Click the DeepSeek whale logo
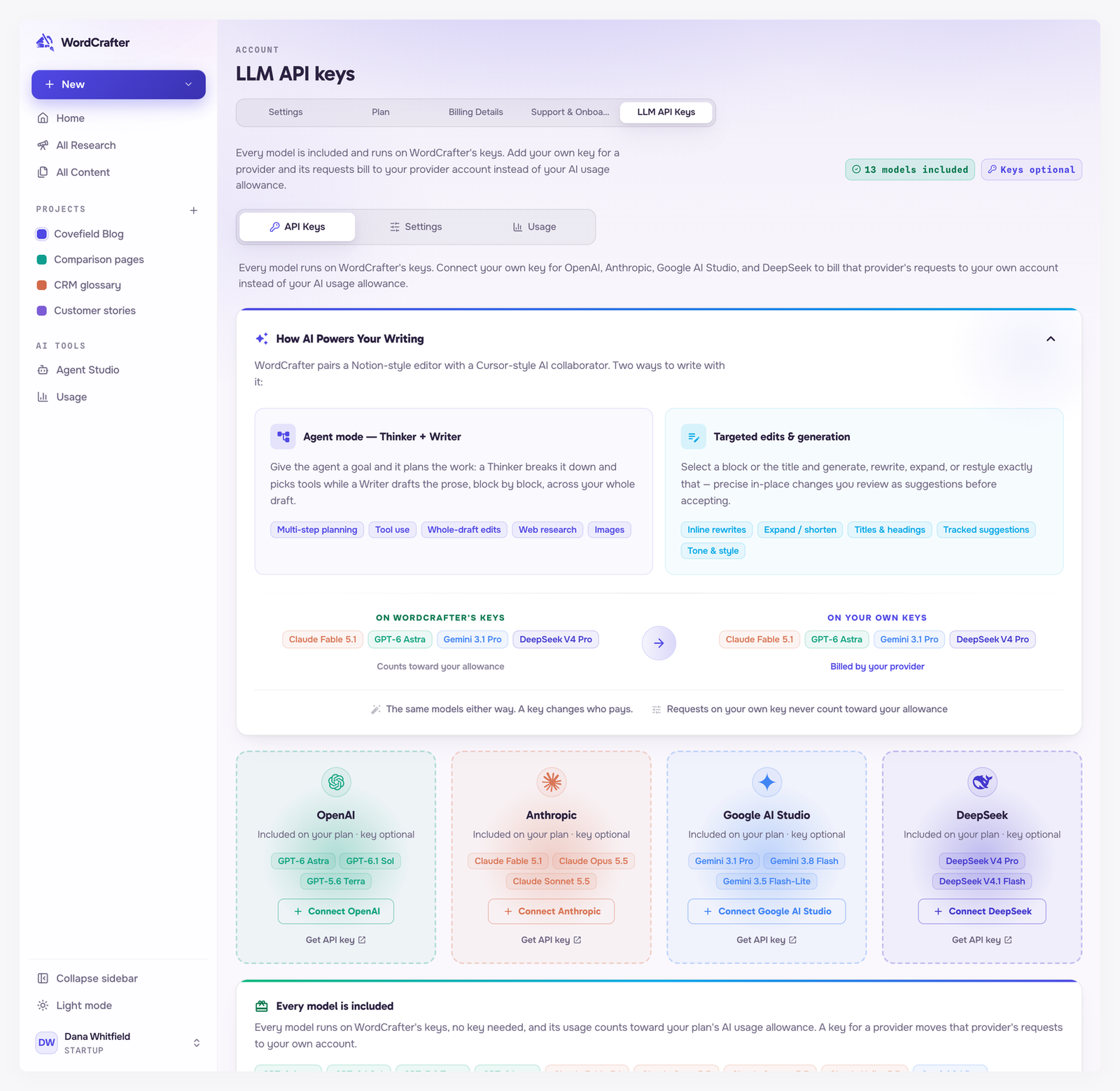Viewport: 1120px width, 1091px height. tap(982, 782)
